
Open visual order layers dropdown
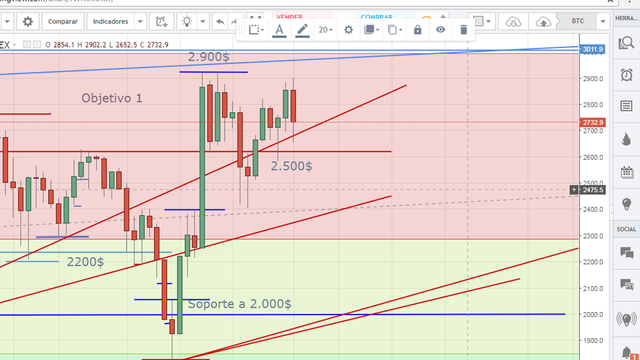pos(371,30)
